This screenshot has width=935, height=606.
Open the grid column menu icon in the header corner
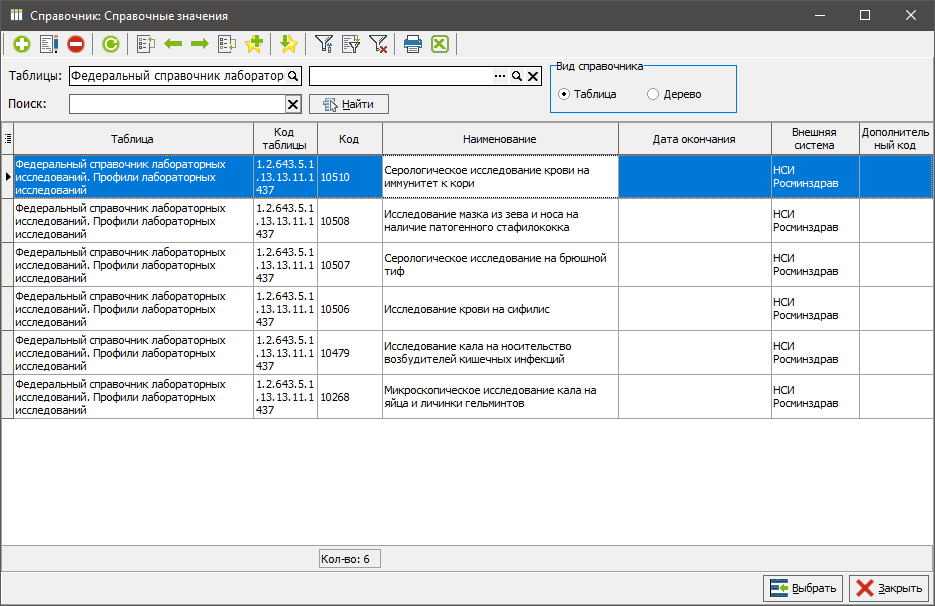[x=8, y=139]
